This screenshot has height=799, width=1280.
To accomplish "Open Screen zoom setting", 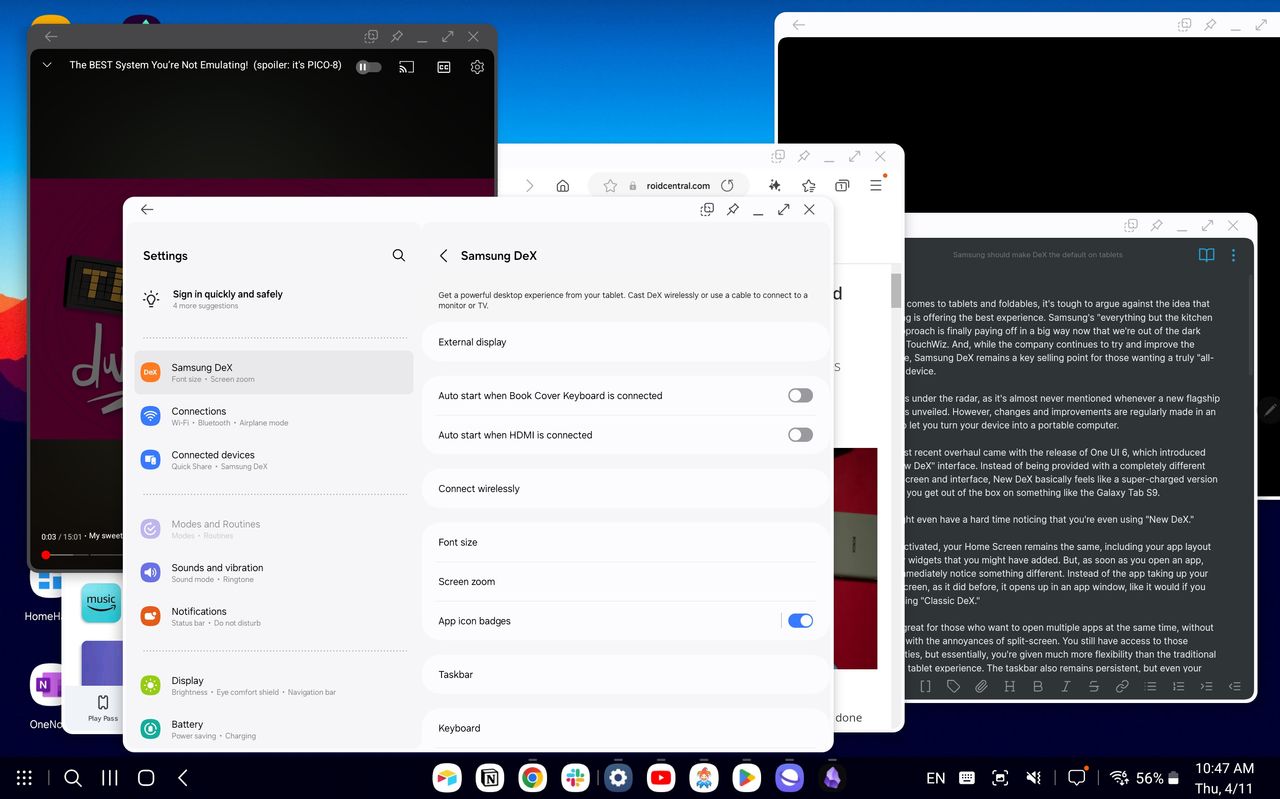I will [x=626, y=582].
